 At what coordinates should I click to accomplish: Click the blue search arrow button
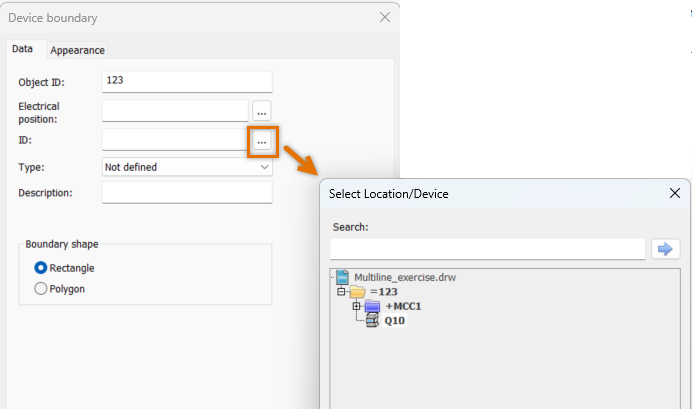click(x=666, y=249)
